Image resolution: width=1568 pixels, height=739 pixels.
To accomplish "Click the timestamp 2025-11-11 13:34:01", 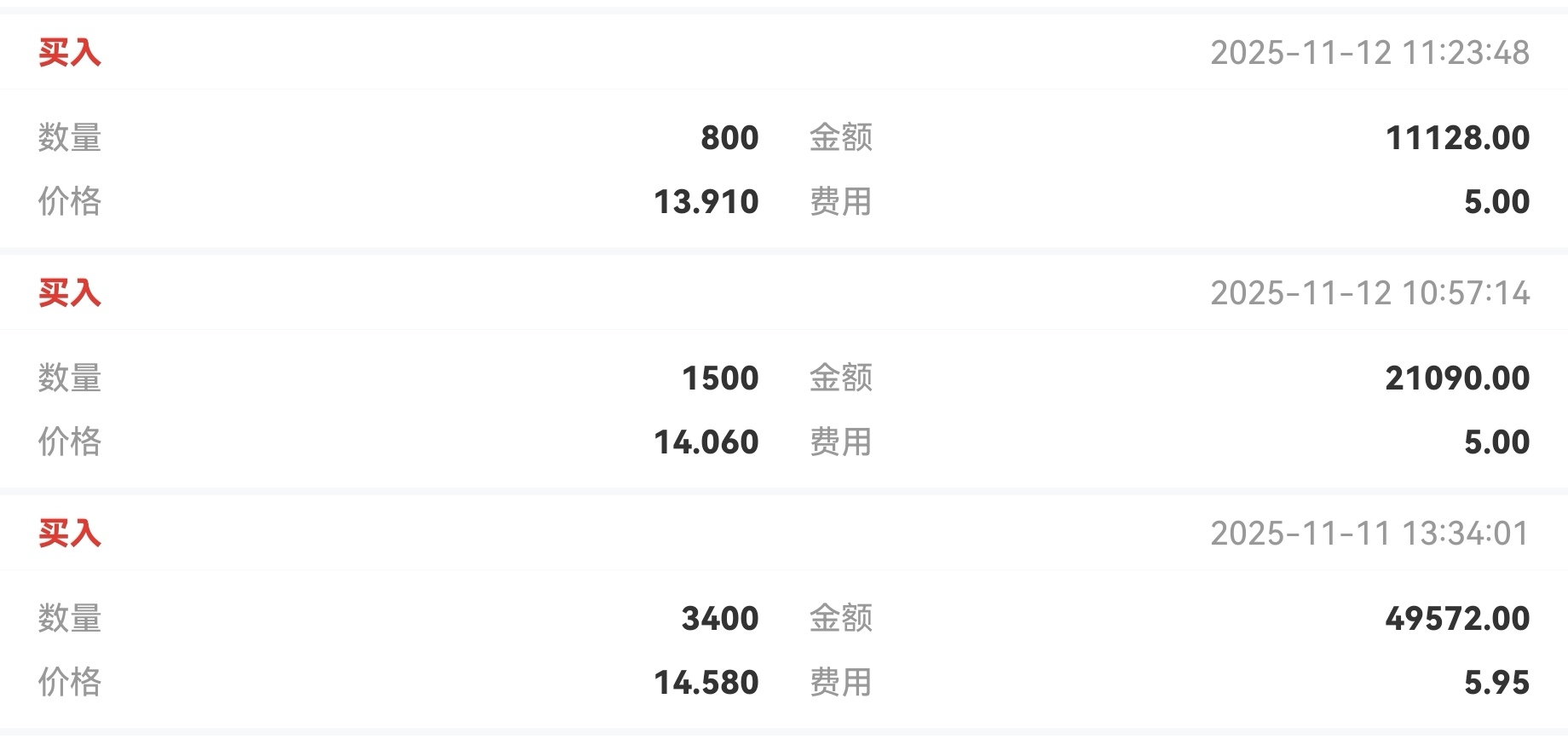I will coord(1369,534).
